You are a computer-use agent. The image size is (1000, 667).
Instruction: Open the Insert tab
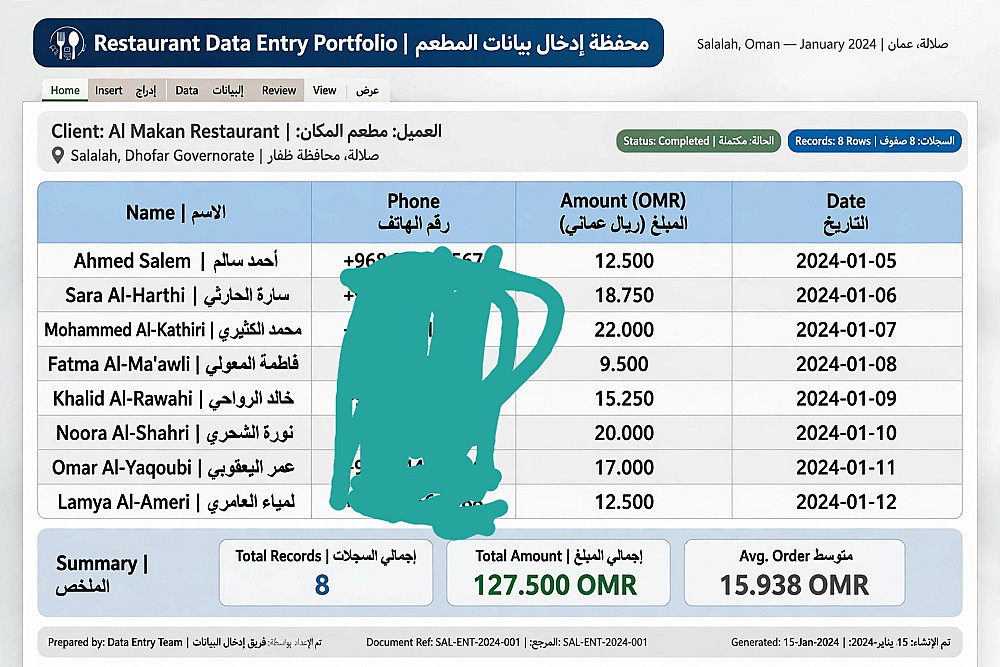click(126, 91)
